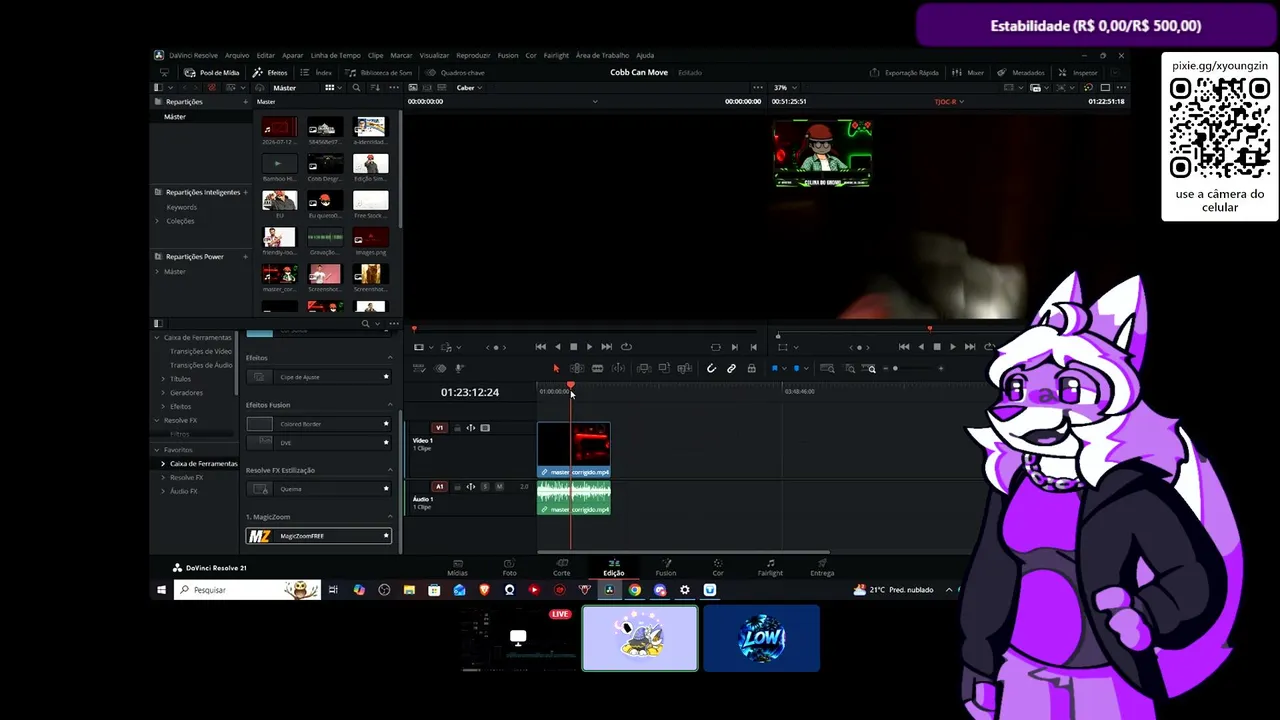Search the media pool with magnifier icon
Viewport: 1280px width, 720px height.
[356, 88]
